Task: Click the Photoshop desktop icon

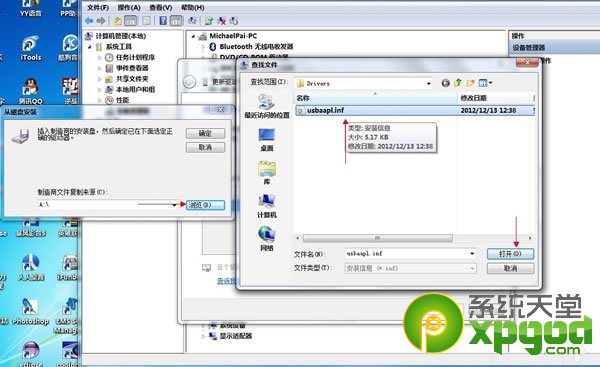Action: tap(30, 312)
